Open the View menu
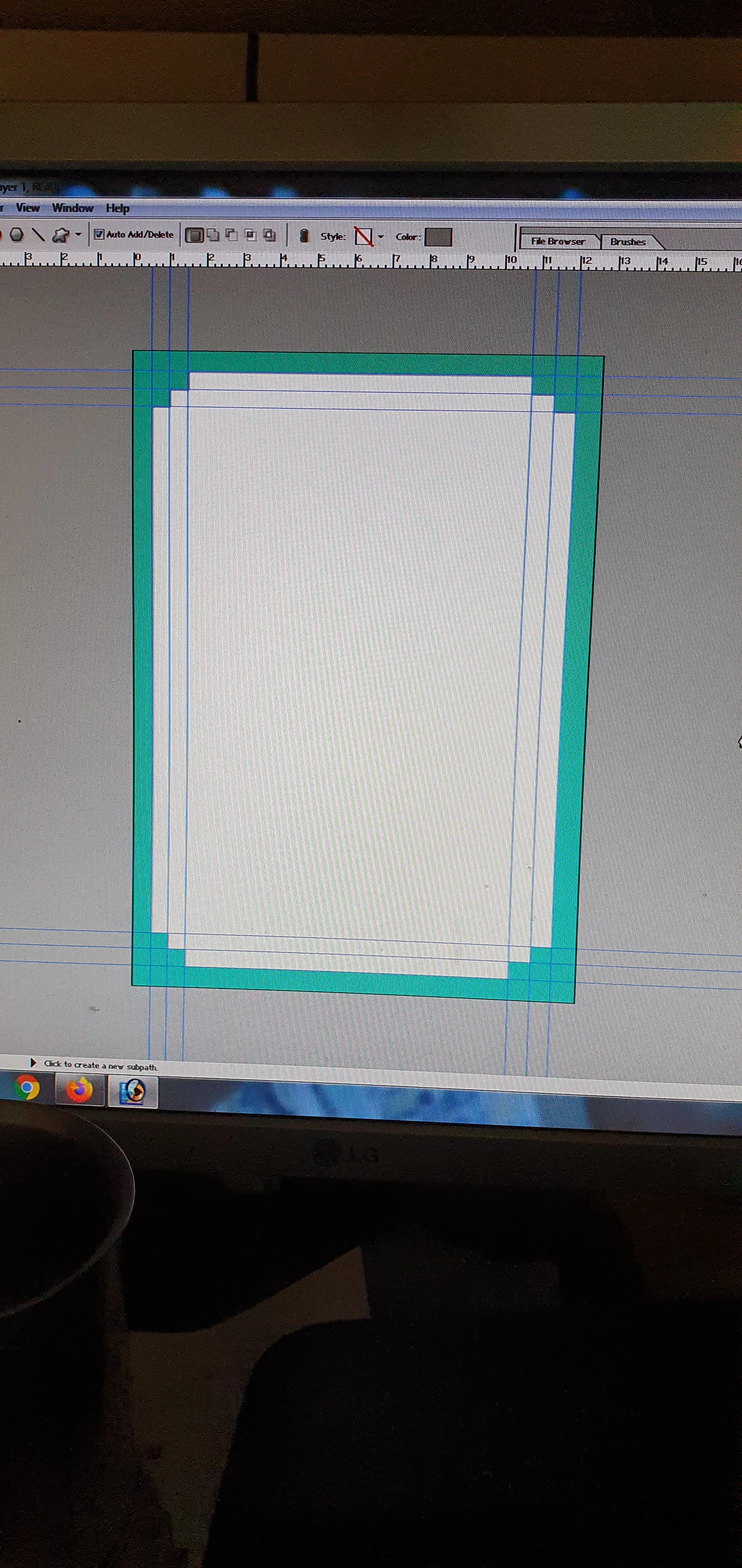This screenshot has height=1568, width=742. point(28,208)
